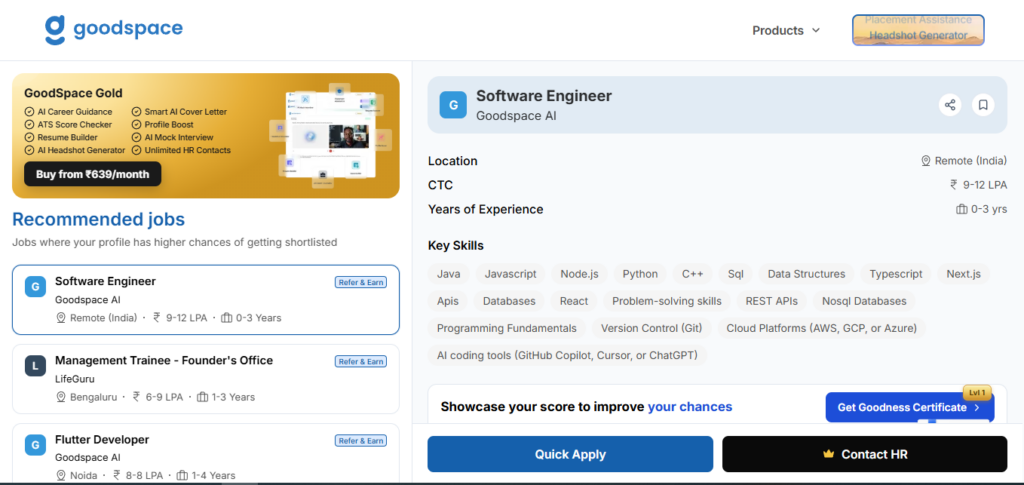Image resolution: width=1024 pixels, height=485 pixels.
Task: Click the G avatar on Software Engineer card
Action: click(x=35, y=287)
